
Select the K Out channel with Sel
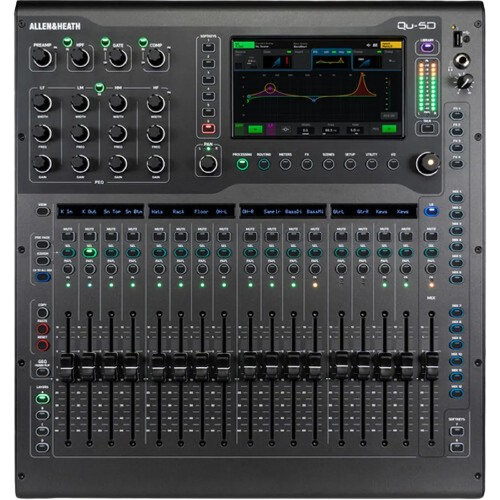pyautogui.click(x=89, y=253)
